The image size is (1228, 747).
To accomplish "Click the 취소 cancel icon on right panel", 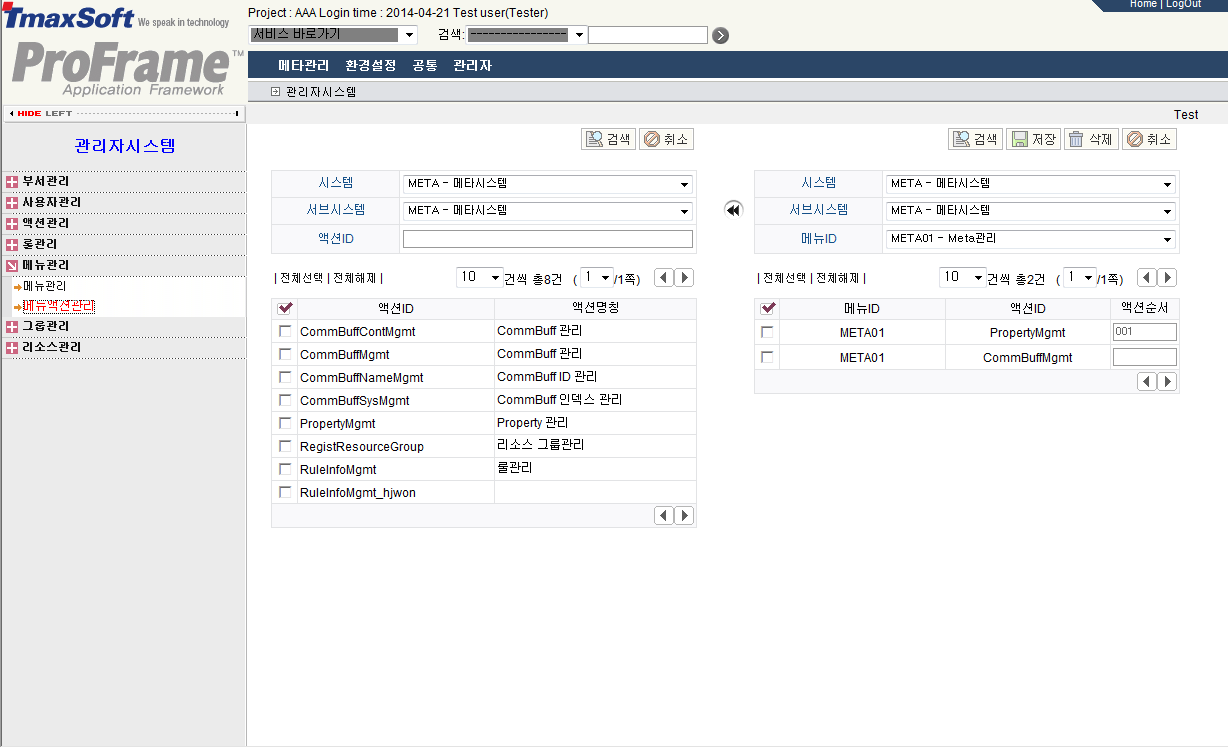I will (x=1149, y=138).
